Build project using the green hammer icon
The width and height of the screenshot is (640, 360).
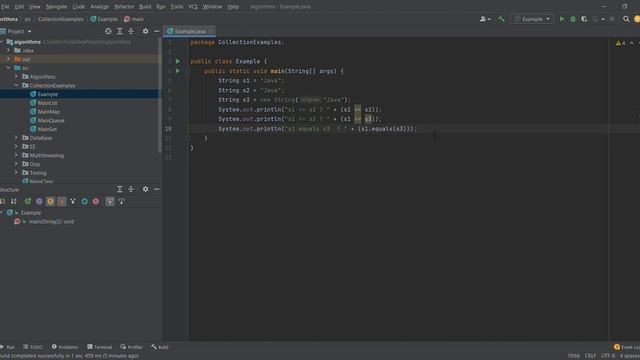(501, 19)
